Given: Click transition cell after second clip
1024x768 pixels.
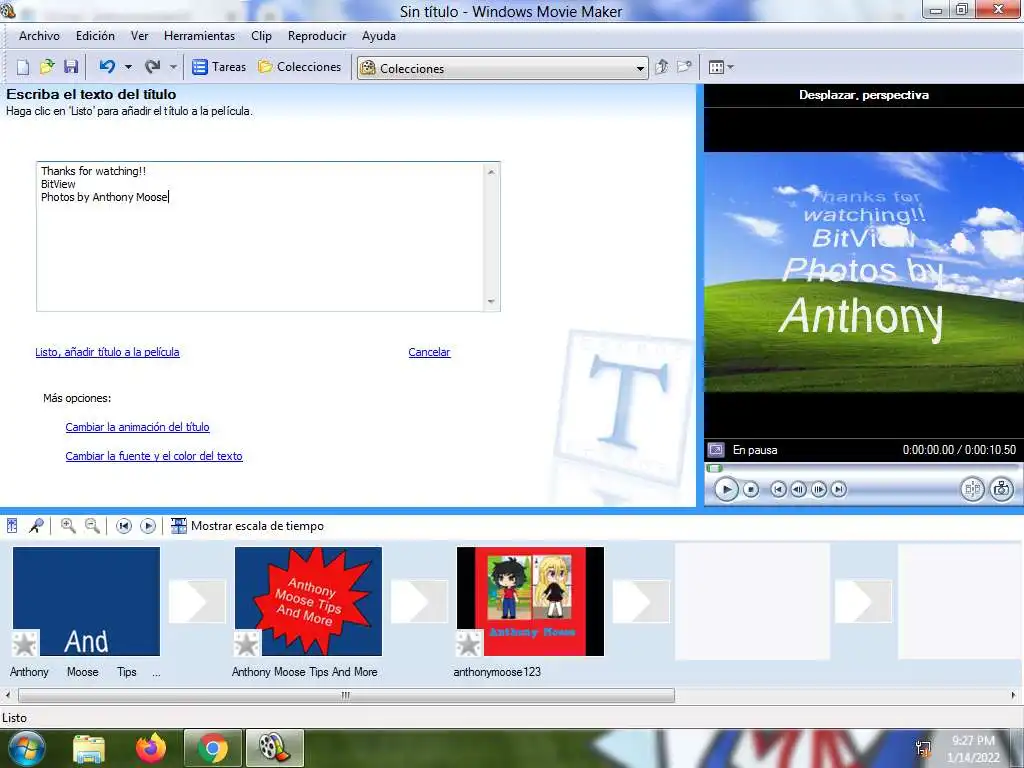Looking at the screenshot, I should 419,601.
